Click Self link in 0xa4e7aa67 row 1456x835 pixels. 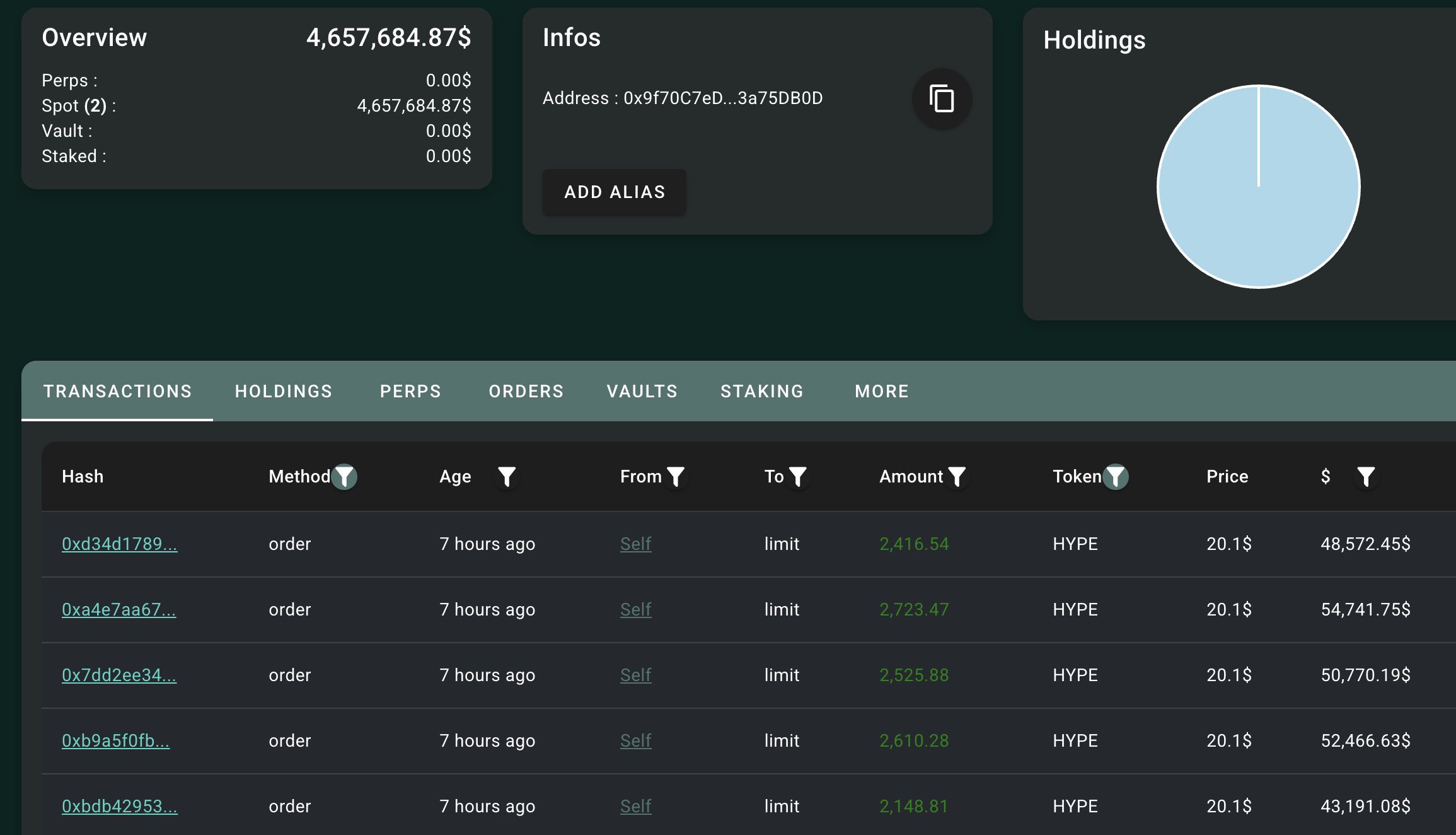pyautogui.click(x=635, y=609)
